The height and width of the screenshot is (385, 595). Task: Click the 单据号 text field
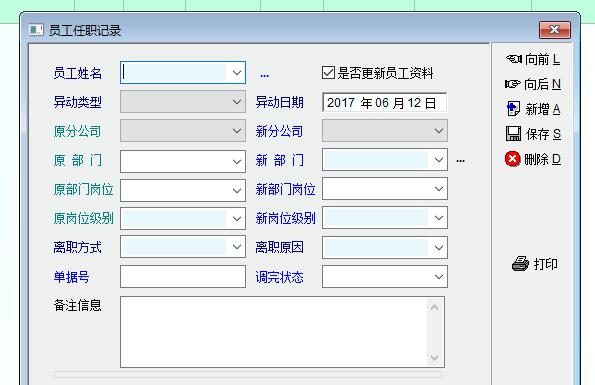coord(183,277)
